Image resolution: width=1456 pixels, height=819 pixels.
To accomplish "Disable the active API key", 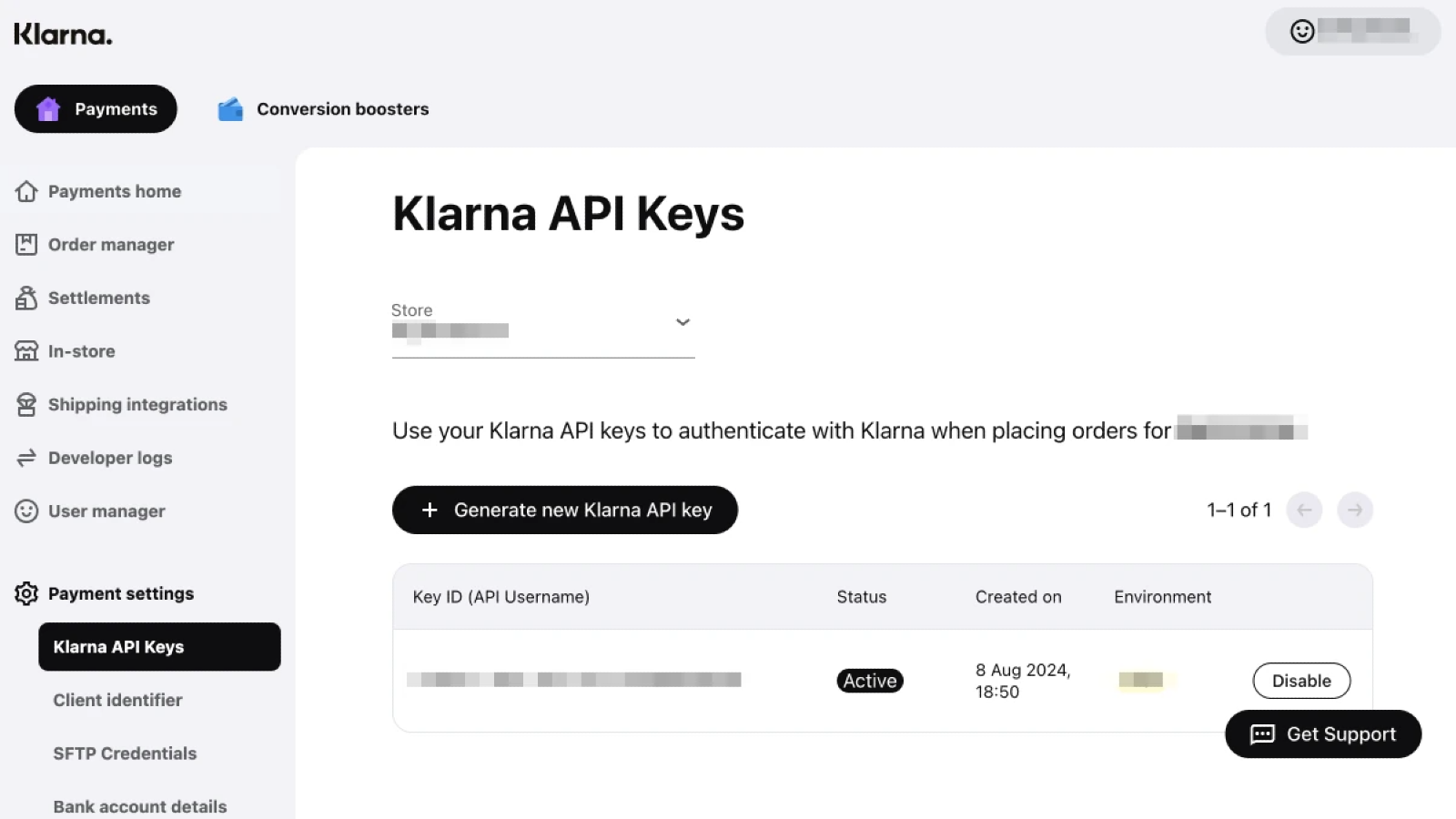I will tap(1301, 681).
